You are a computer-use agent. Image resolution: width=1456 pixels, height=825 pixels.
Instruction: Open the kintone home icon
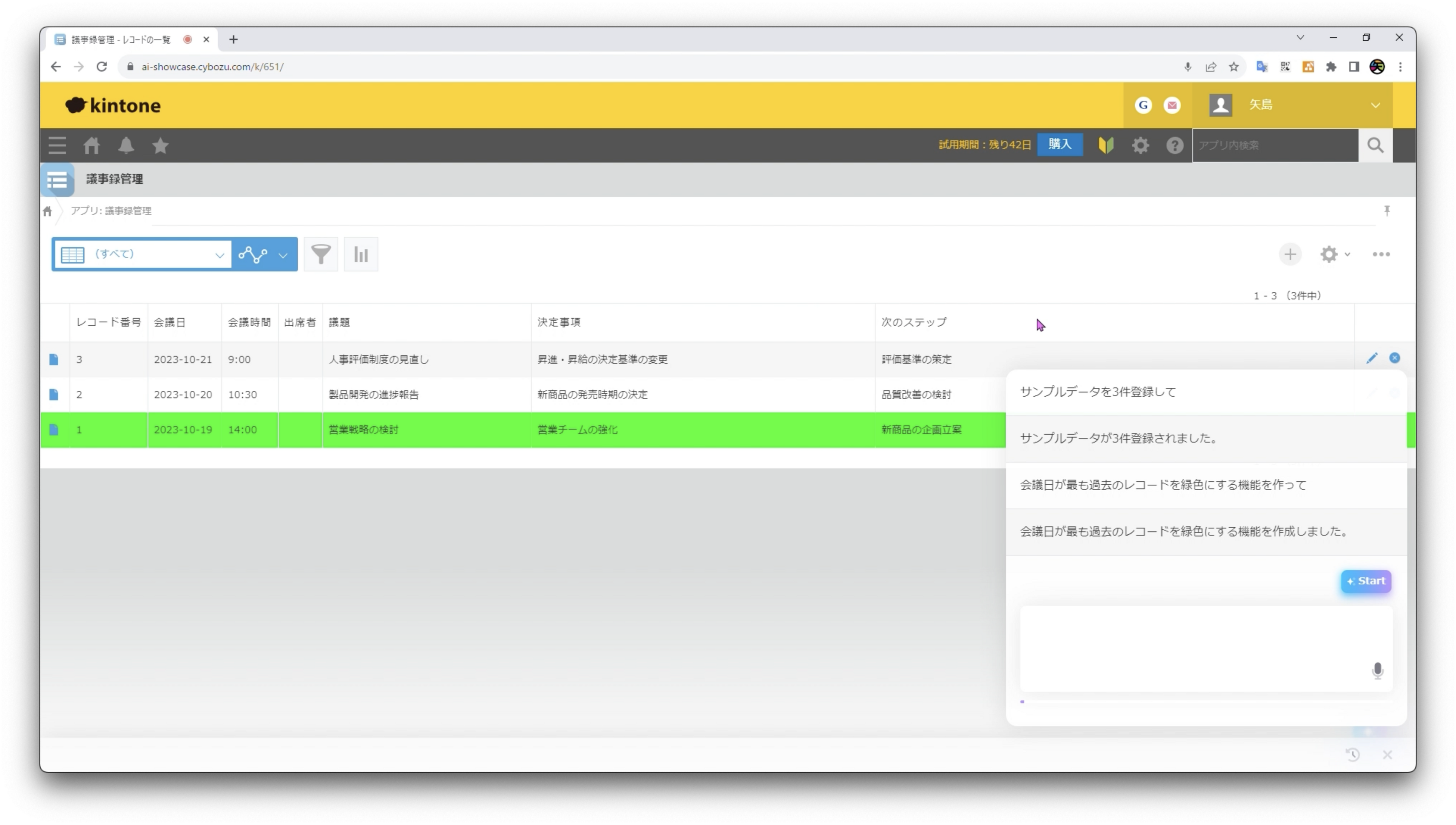(92, 146)
